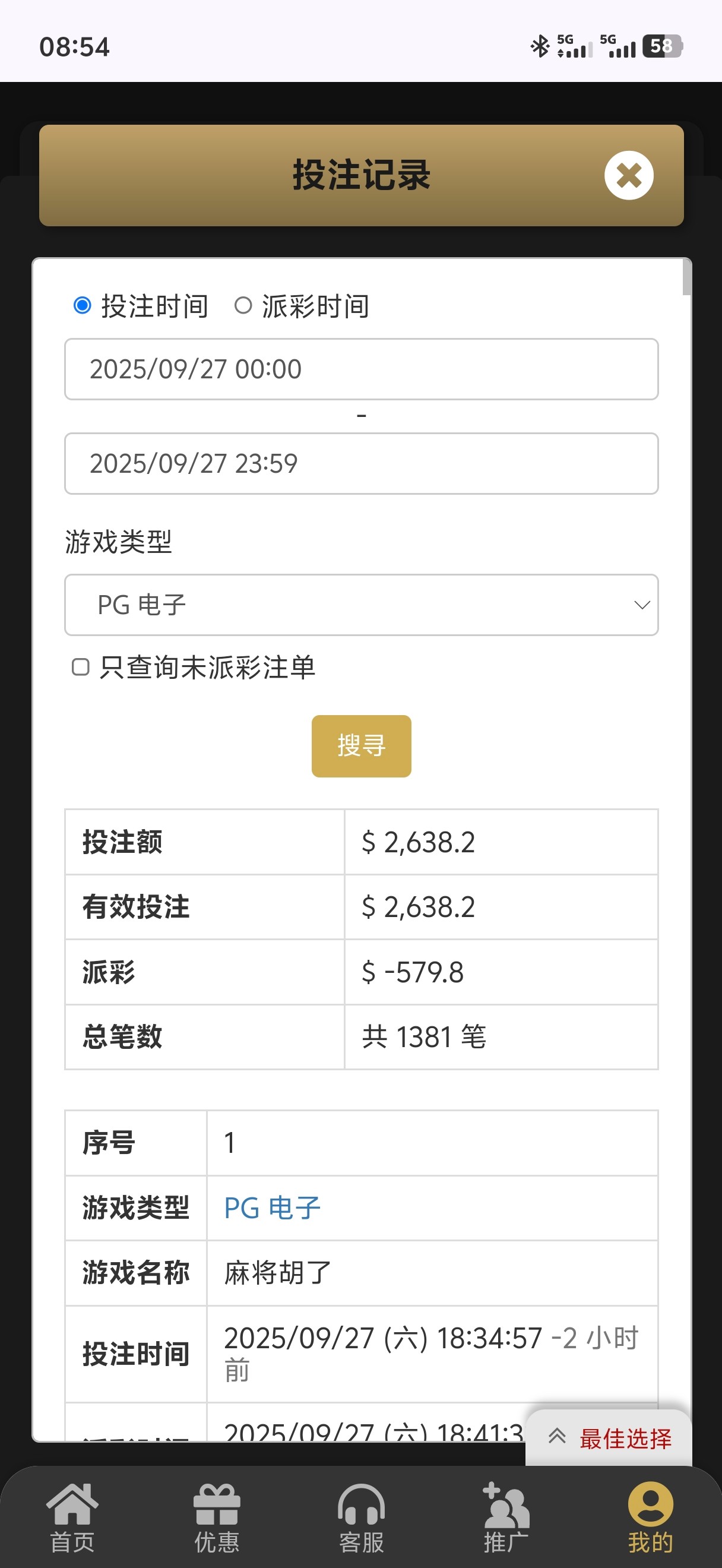Tap the Bluetooth status icon
This screenshot has height=1568, width=722.
pyautogui.click(x=540, y=46)
